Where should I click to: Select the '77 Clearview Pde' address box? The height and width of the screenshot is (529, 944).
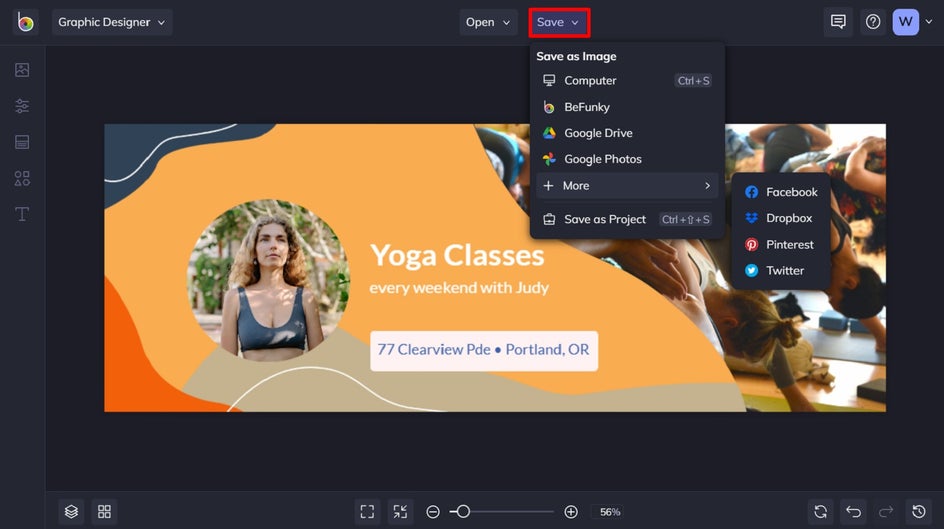[484, 351]
